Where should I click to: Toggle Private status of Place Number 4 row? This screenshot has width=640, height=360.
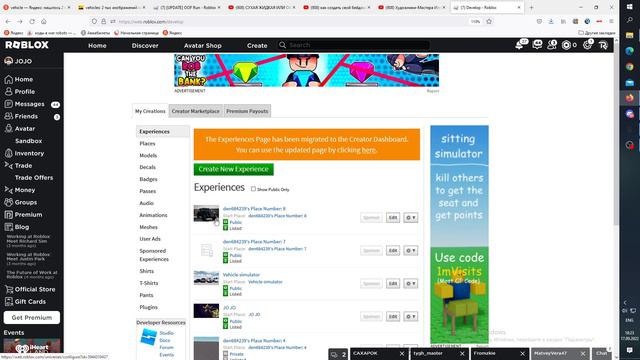point(225,354)
